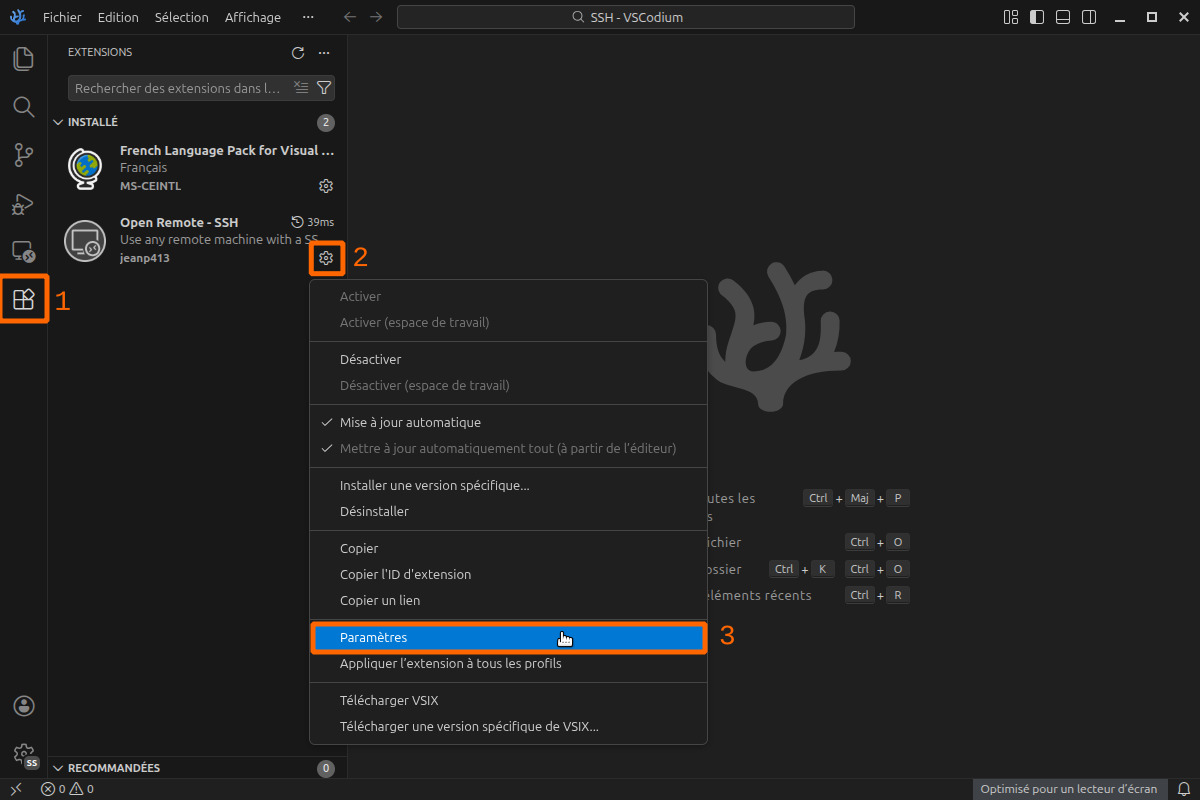Open the Explorer view in activity bar

coord(24,58)
